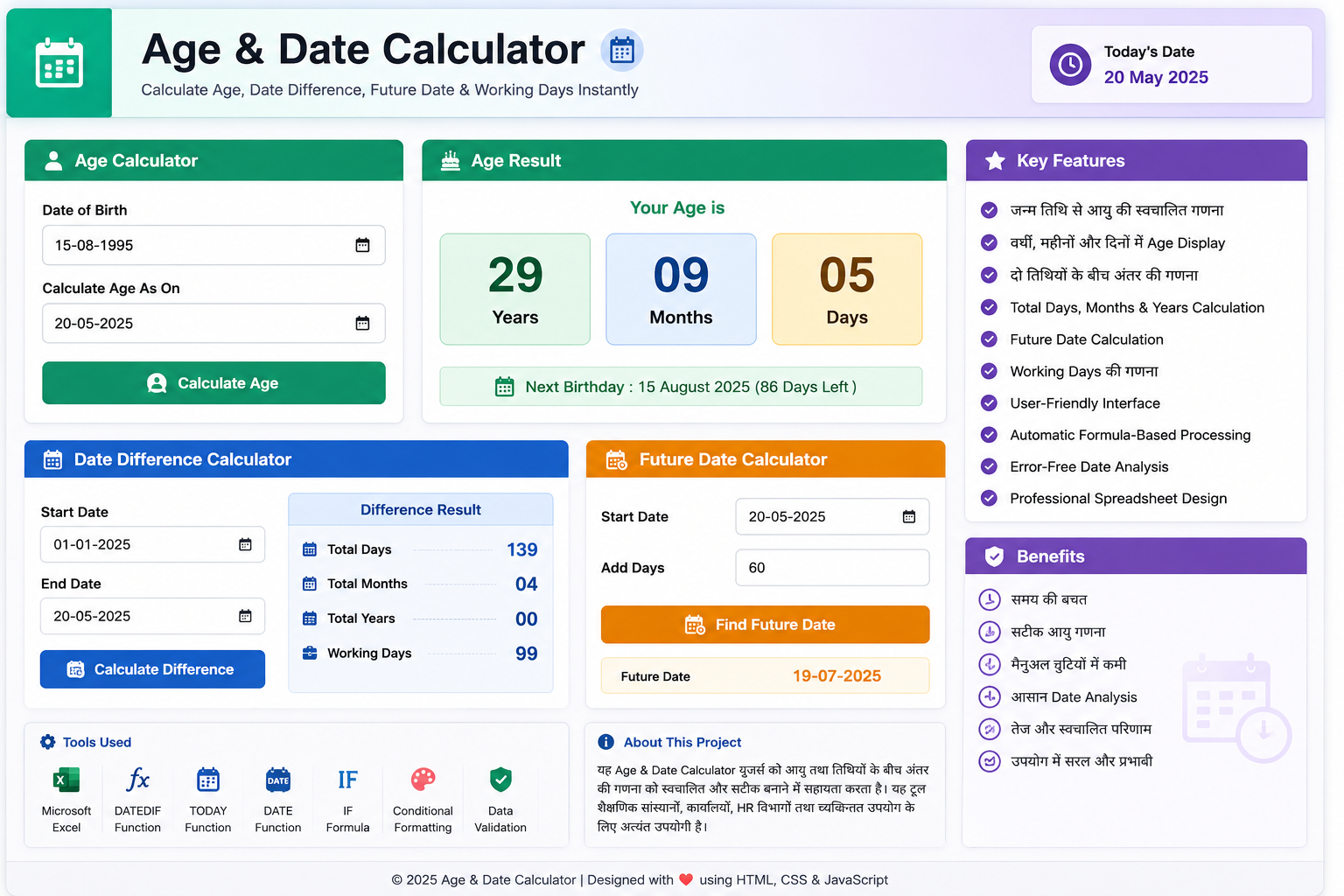The height and width of the screenshot is (896, 1344).
Task: Click Total Days, Months & Years Calculation text
Action: tap(1137, 307)
